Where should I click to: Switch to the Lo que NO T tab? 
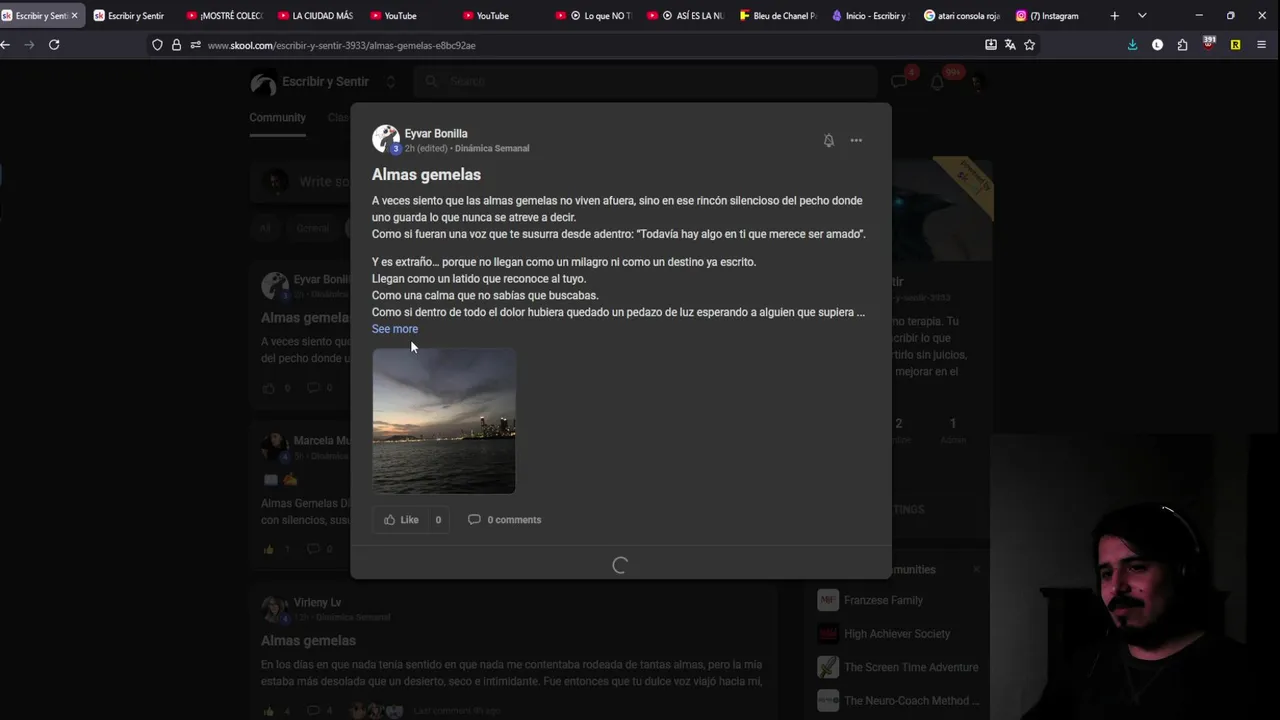pos(594,16)
